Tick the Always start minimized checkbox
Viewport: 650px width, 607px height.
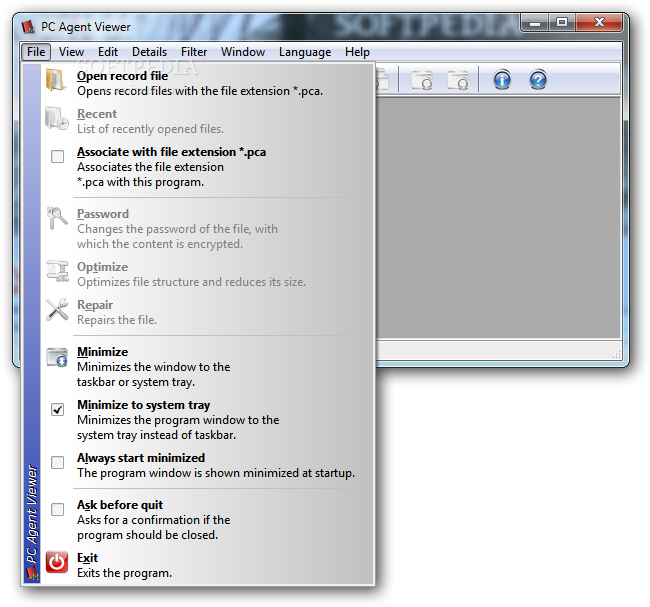57,462
